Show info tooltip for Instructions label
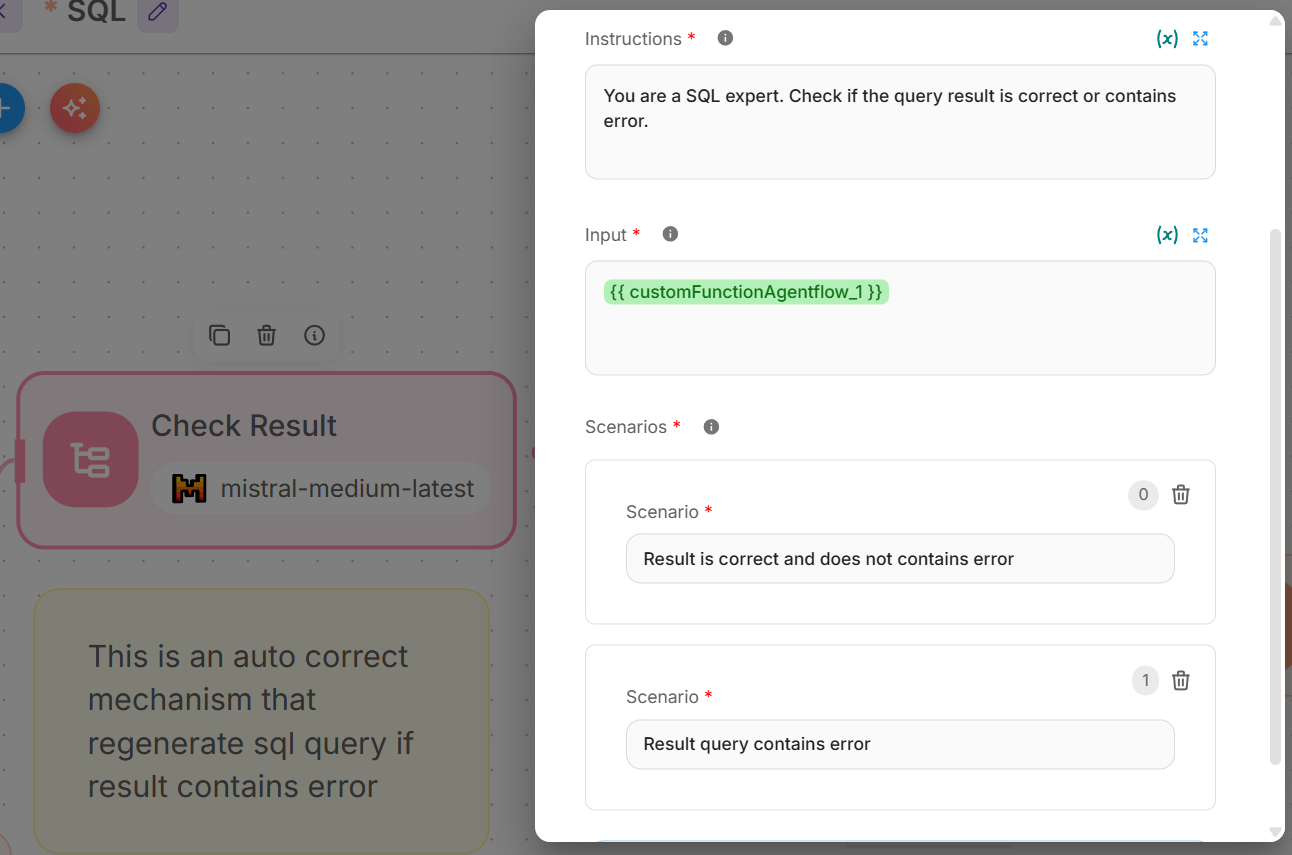 (726, 38)
